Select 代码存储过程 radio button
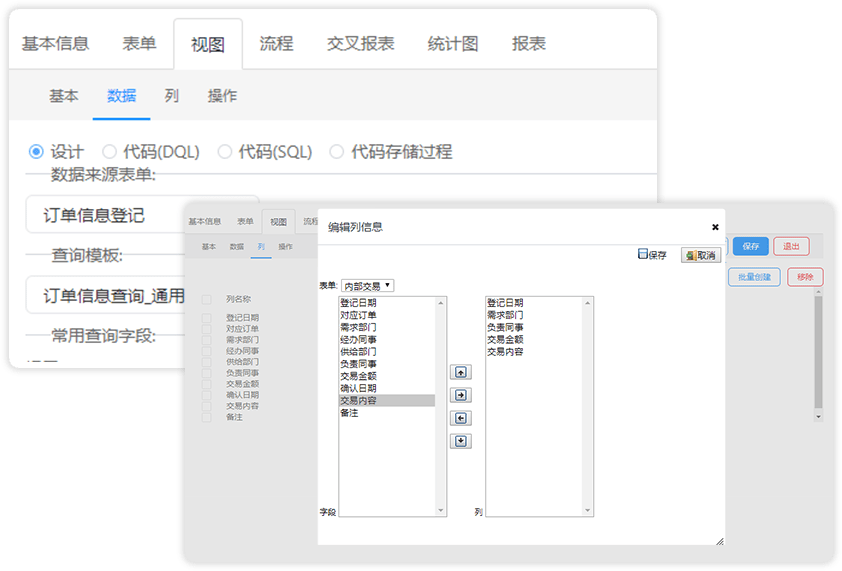Screen dimensions: 842x571 (337, 152)
